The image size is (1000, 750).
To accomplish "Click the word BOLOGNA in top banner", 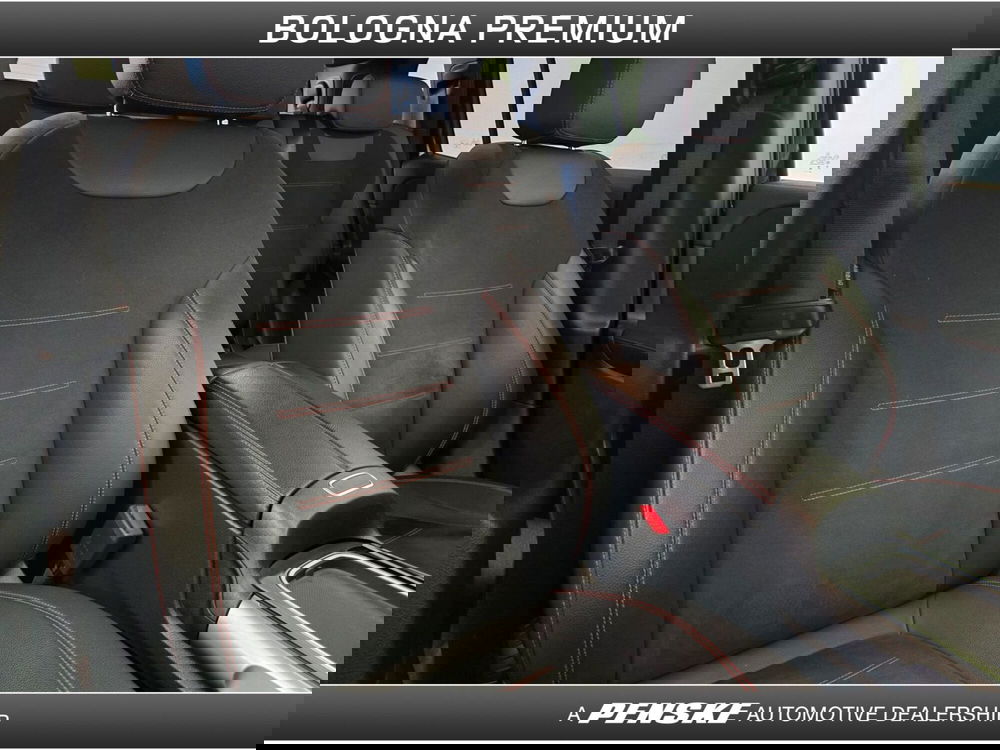I will pos(367,29).
